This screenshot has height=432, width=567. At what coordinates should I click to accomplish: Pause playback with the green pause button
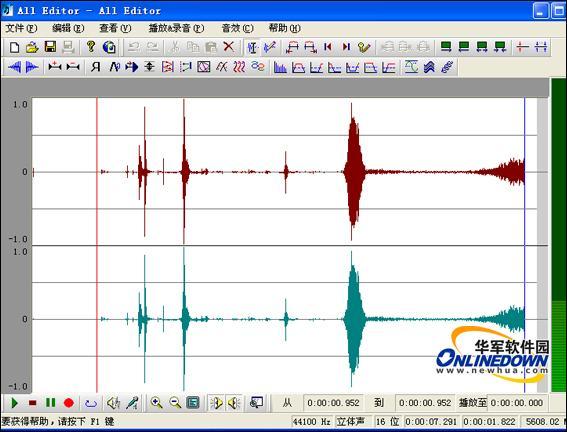pos(50,403)
